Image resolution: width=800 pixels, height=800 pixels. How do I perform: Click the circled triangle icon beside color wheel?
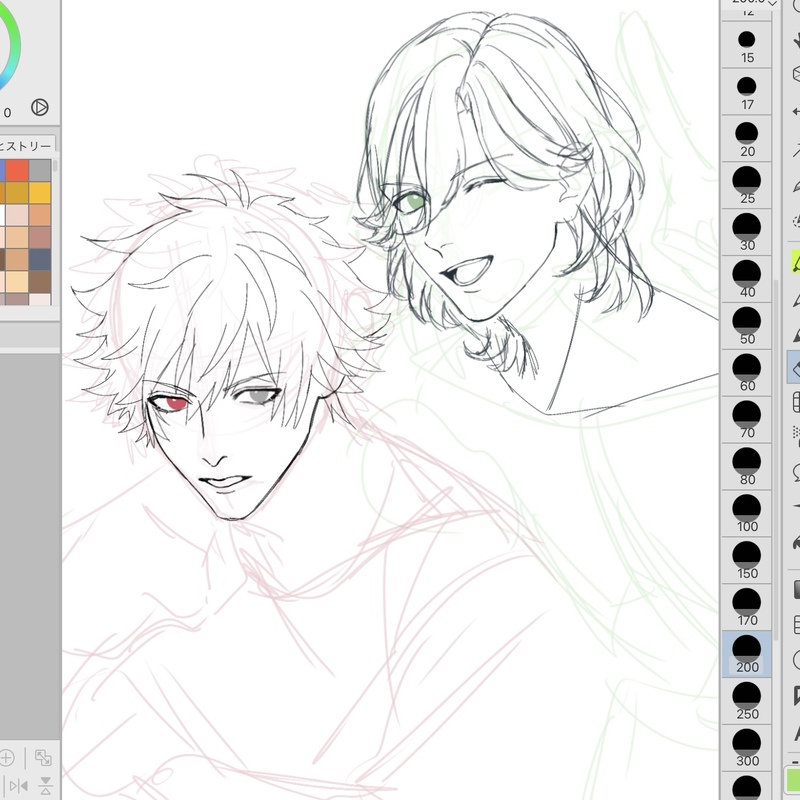click(x=39, y=107)
